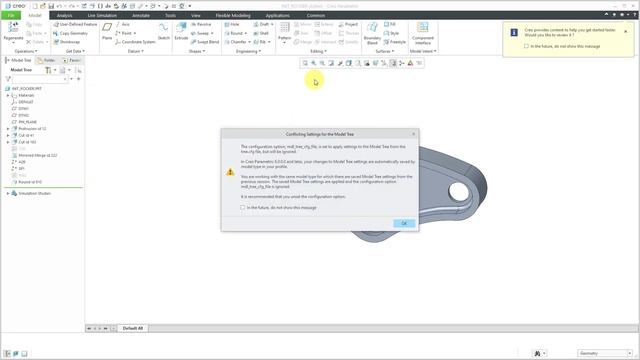640x360 pixels.
Task: Click the Regenerate tool
Action: [x=13, y=32]
